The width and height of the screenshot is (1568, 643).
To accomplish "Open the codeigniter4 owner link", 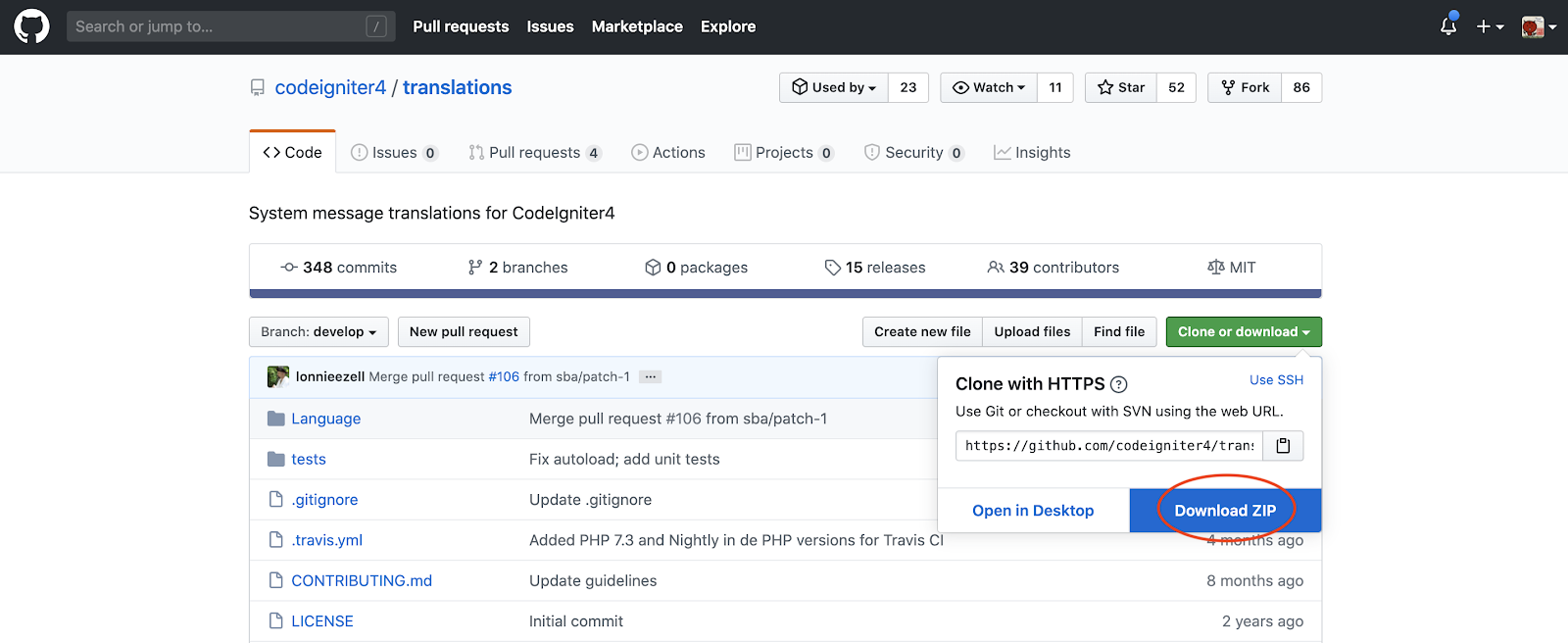I will (x=330, y=88).
